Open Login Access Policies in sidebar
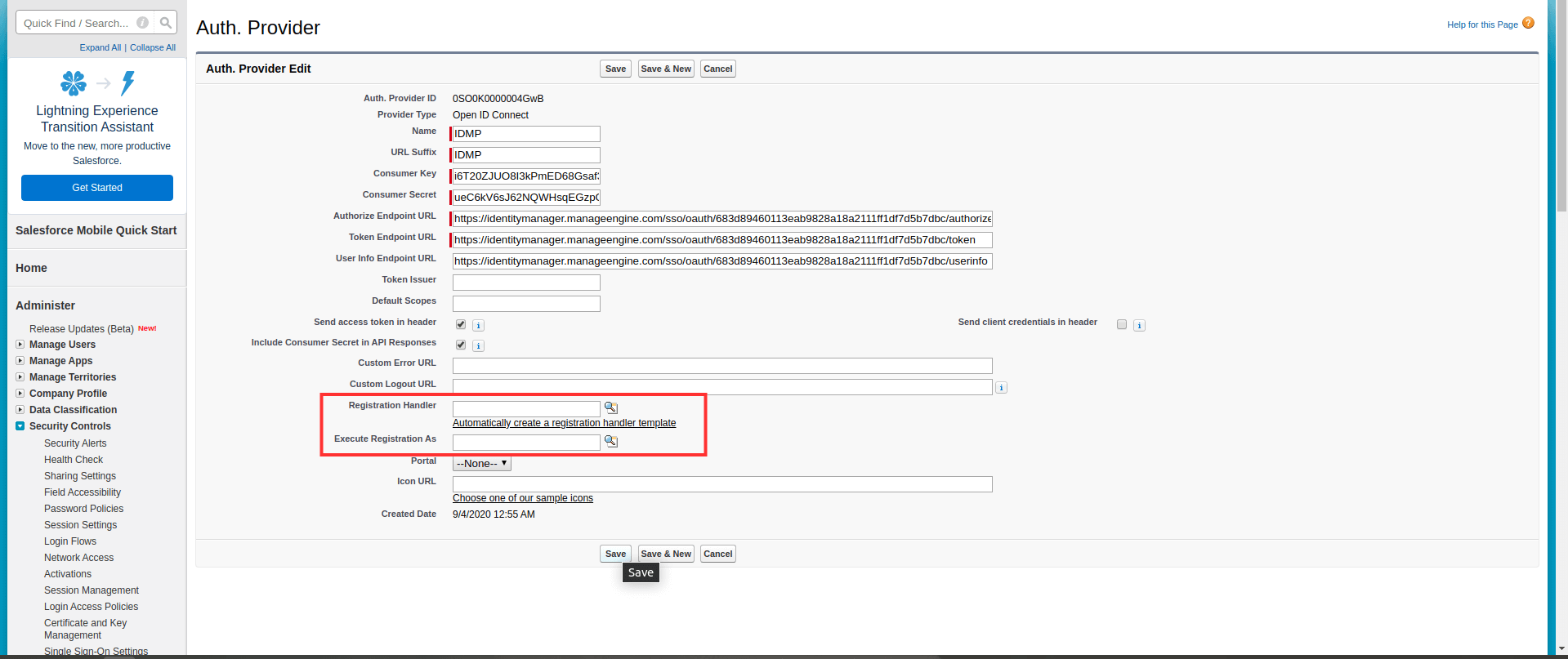The height and width of the screenshot is (659, 1568). 92,607
